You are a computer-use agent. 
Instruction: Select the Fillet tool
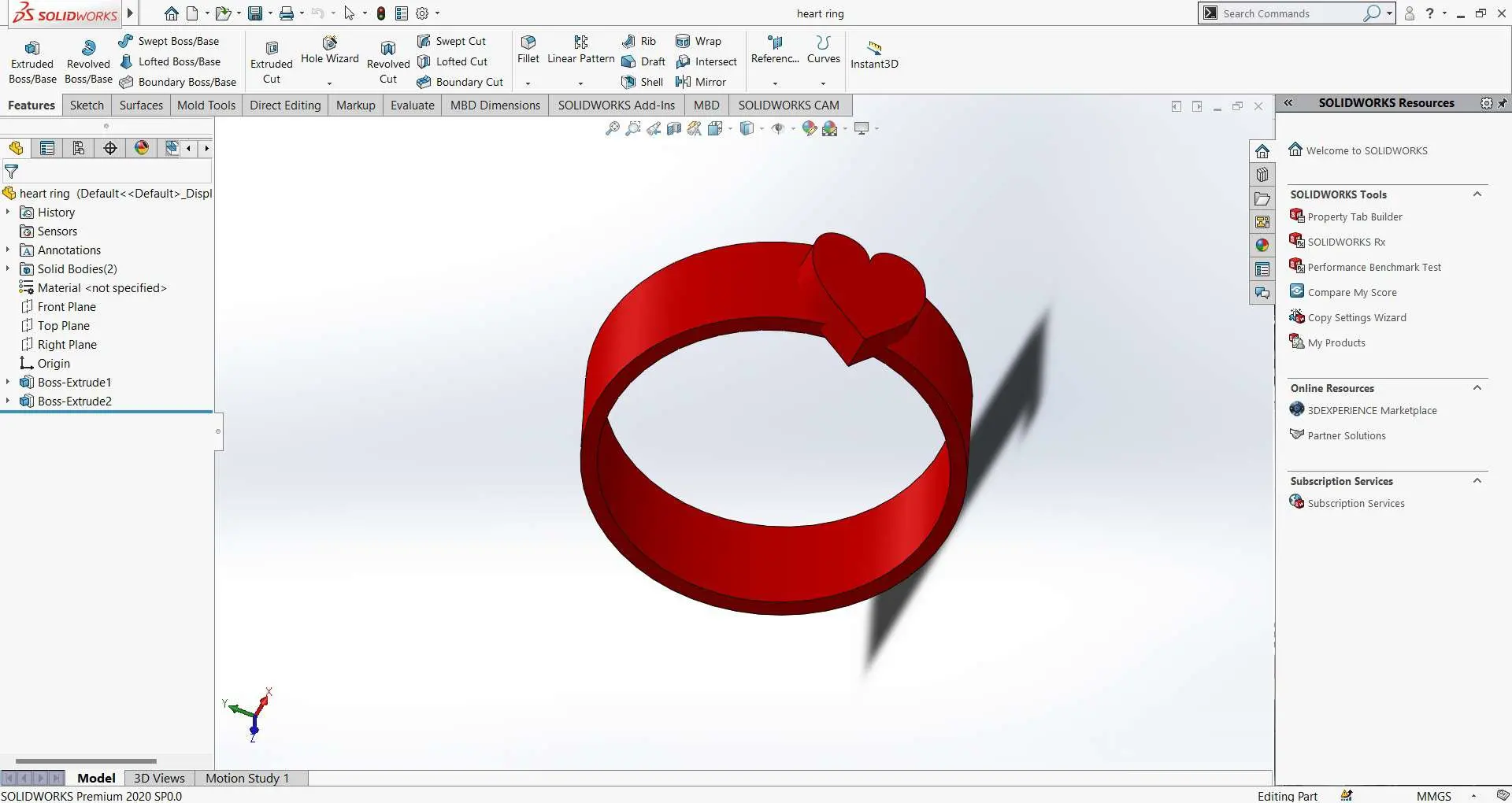tap(528, 50)
